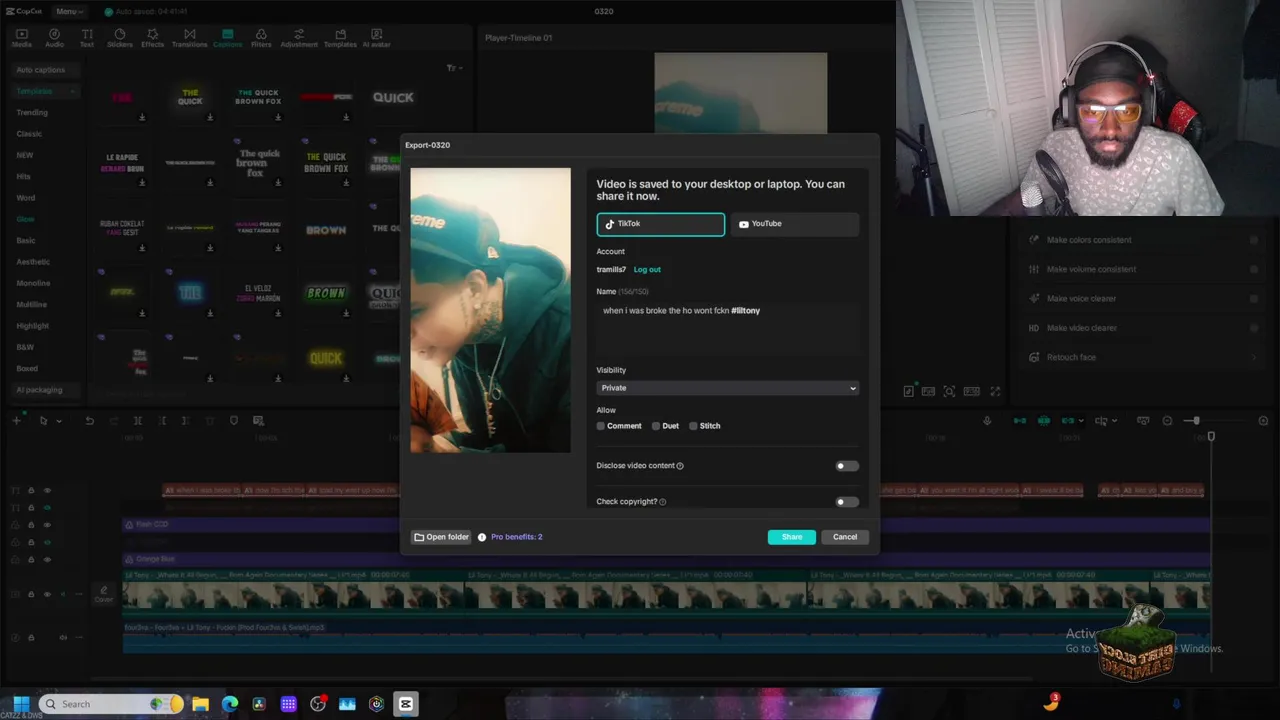Tick the Stitch checkbox
The width and height of the screenshot is (1280, 720).
[693, 426]
